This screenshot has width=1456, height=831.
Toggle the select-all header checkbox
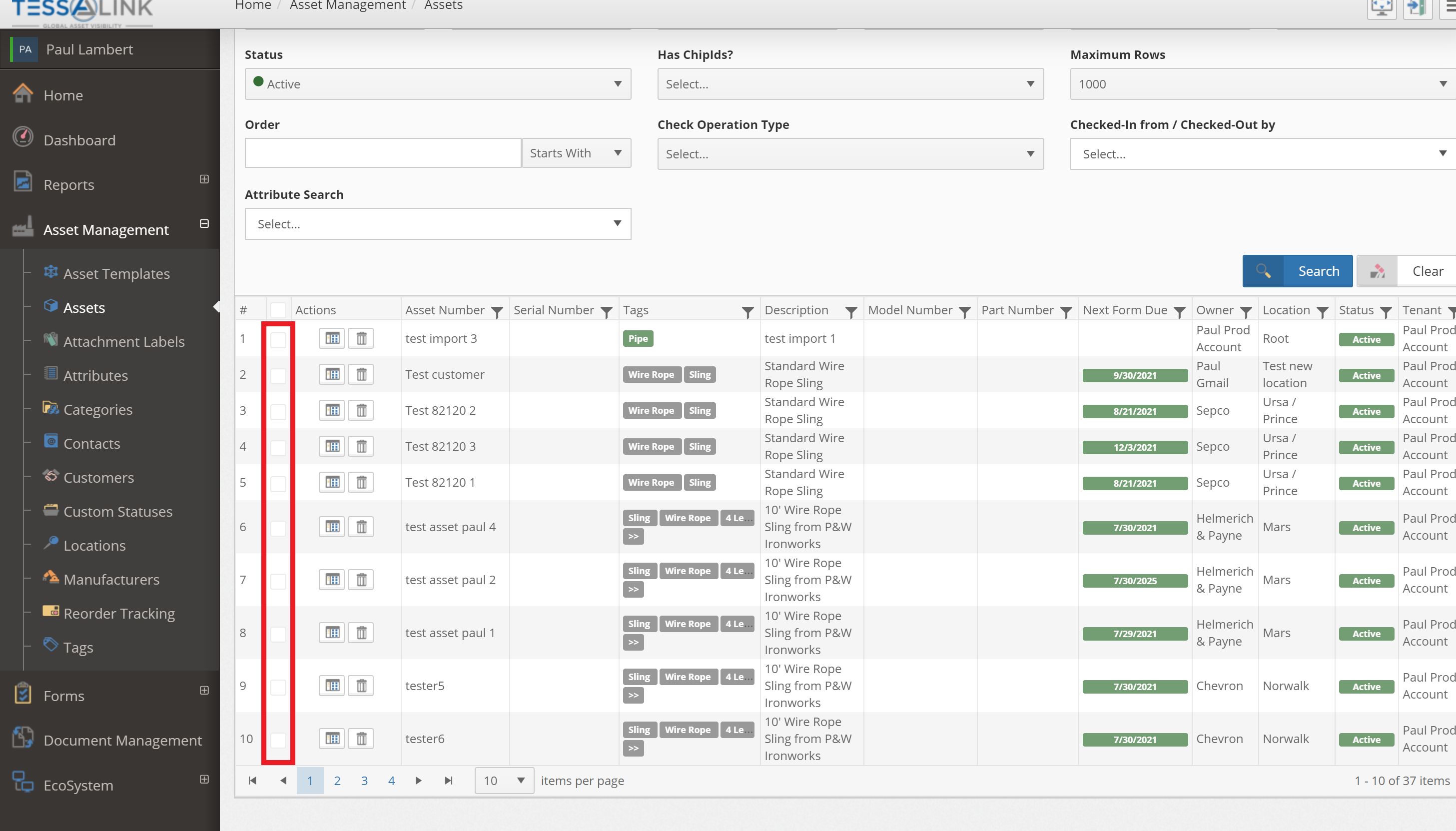click(x=278, y=310)
